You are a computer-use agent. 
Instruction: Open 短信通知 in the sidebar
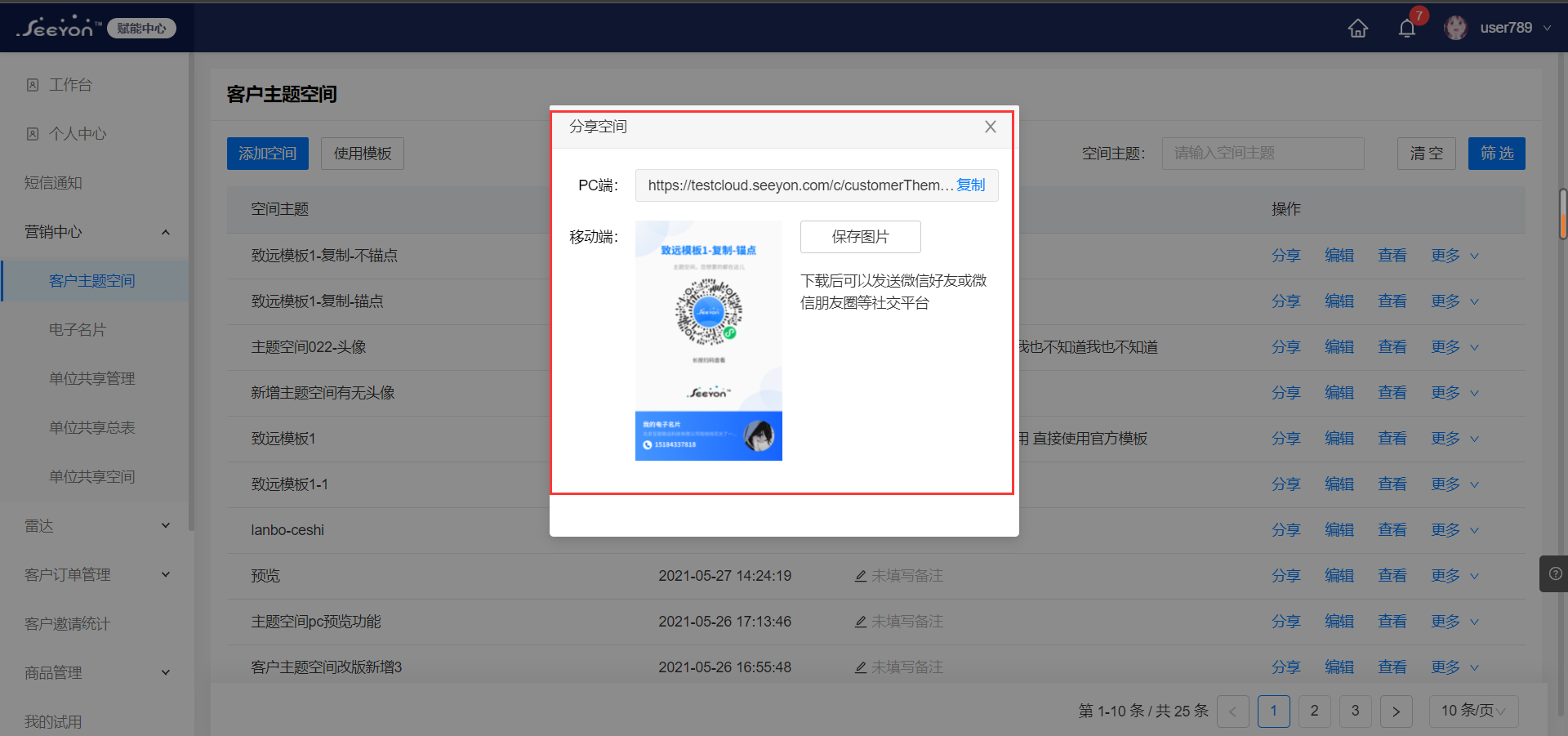point(53,183)
